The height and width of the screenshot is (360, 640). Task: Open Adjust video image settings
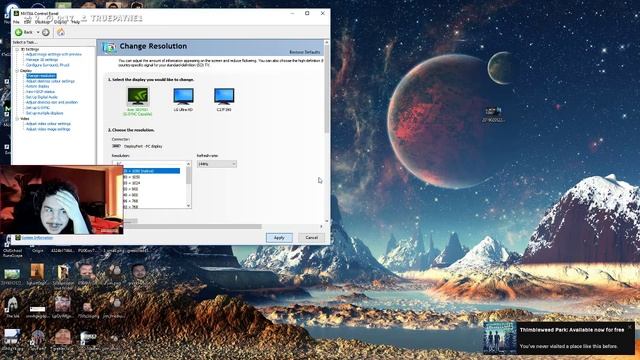pos(48,129)
